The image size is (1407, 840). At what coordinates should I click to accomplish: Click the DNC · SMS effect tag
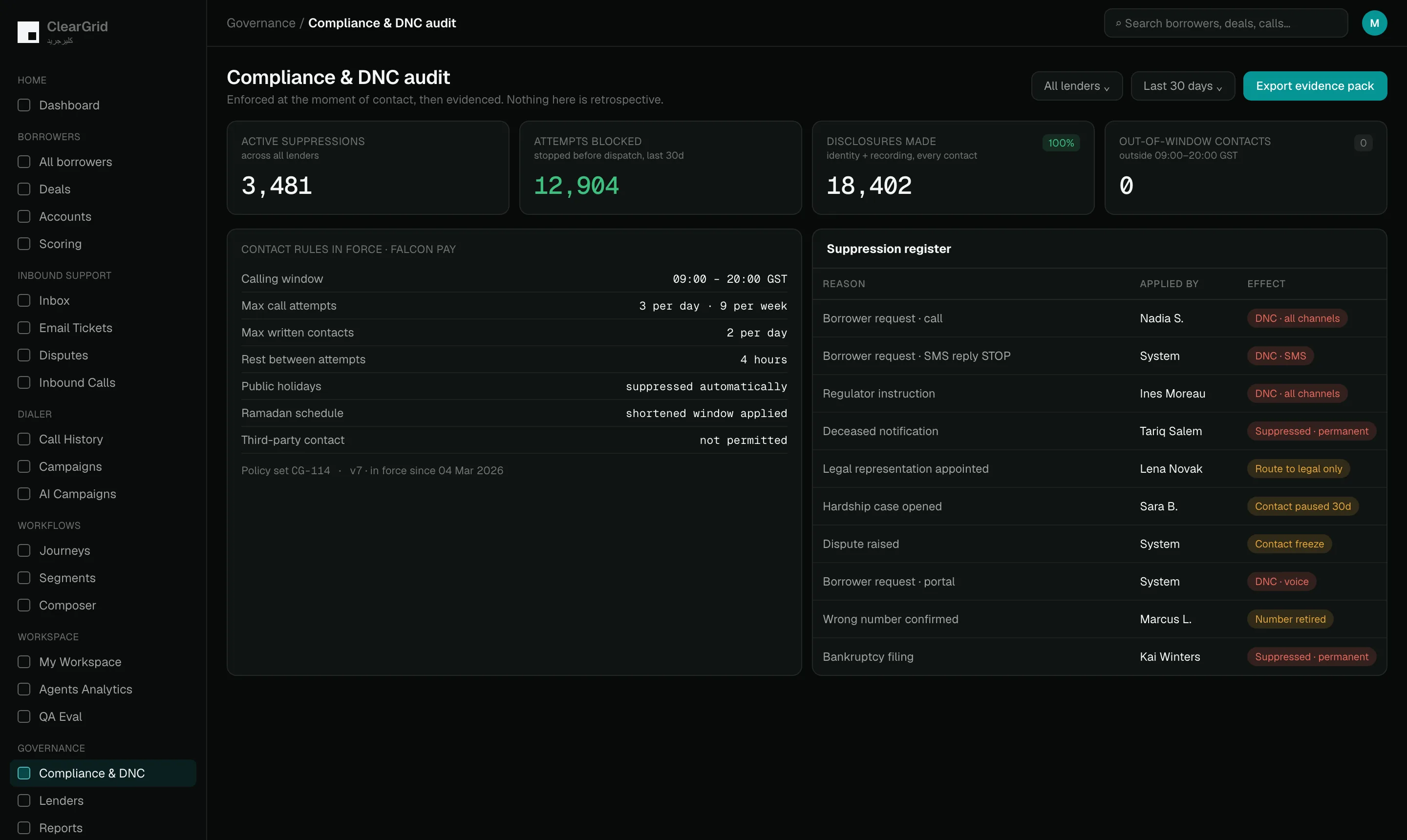click(x=1280, y=356)
